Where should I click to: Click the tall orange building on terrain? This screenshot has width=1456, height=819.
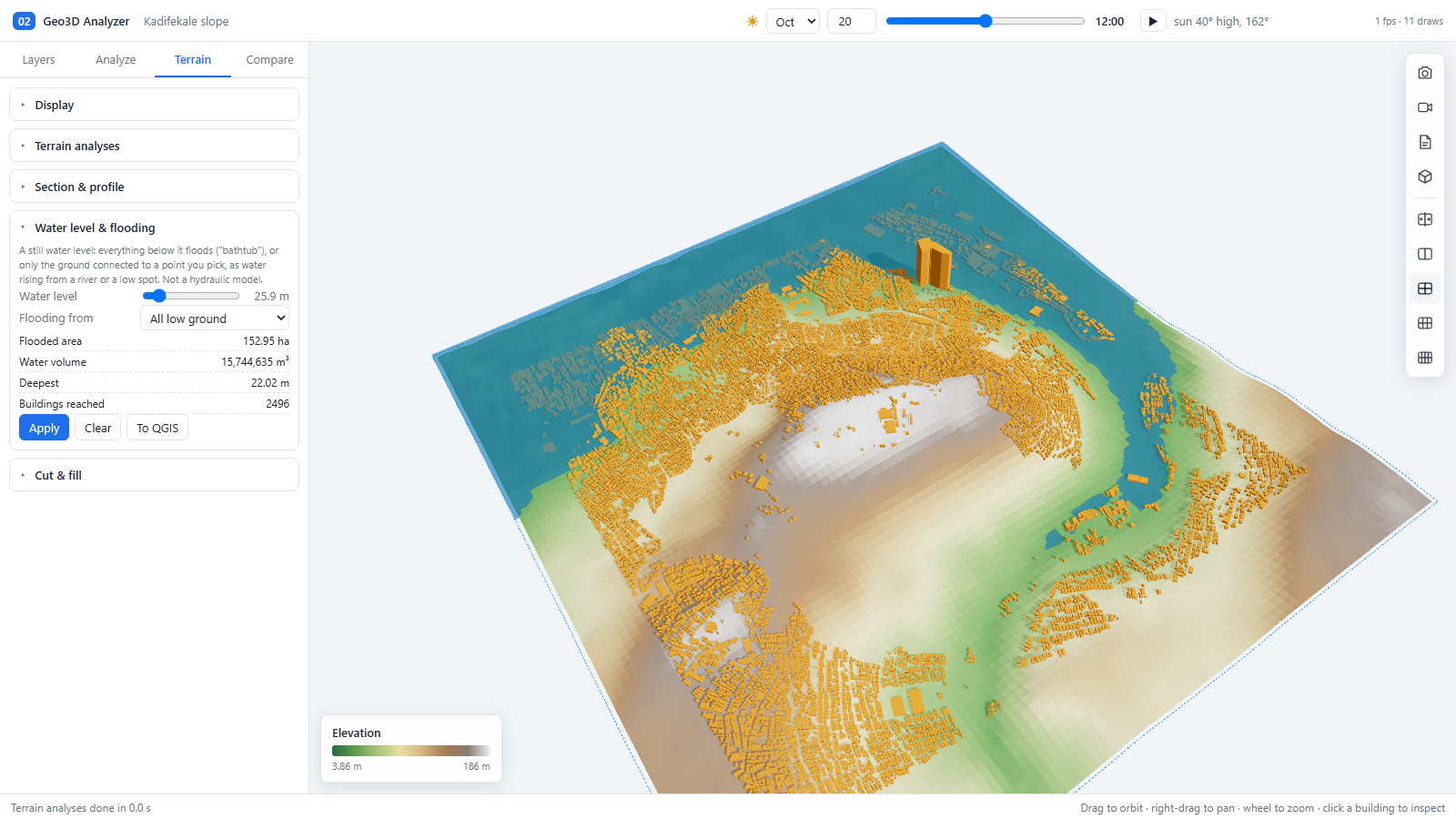933,264
